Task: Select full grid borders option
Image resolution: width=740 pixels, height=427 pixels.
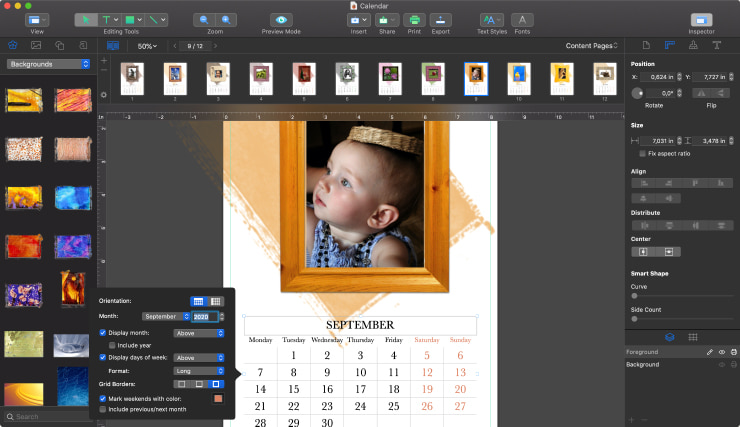Action: [216, 384]
